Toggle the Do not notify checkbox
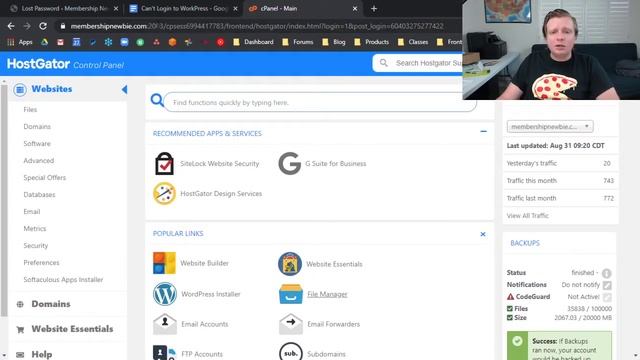Screen dimensions: 640x360 (607, 285)
